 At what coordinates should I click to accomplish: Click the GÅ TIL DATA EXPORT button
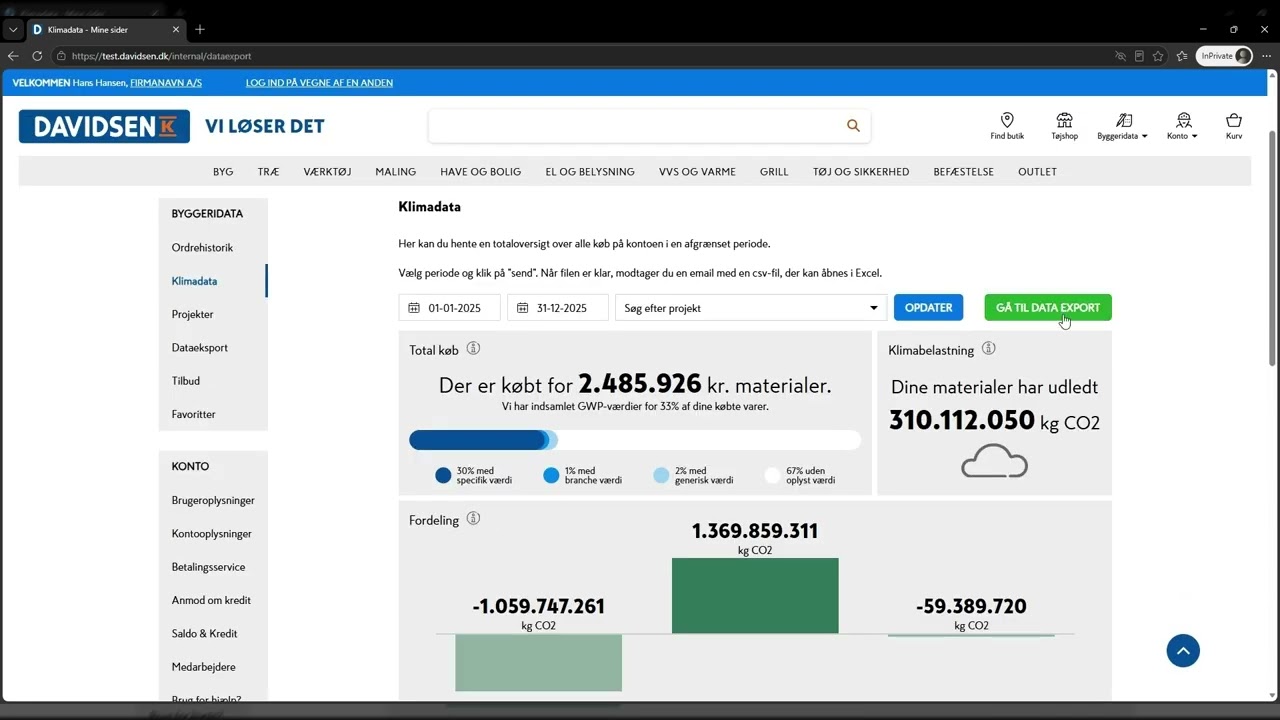tap(1048, 308)
